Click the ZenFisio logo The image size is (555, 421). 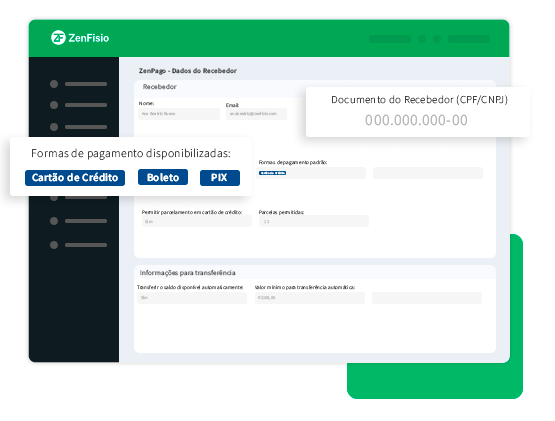coord(80,38)
